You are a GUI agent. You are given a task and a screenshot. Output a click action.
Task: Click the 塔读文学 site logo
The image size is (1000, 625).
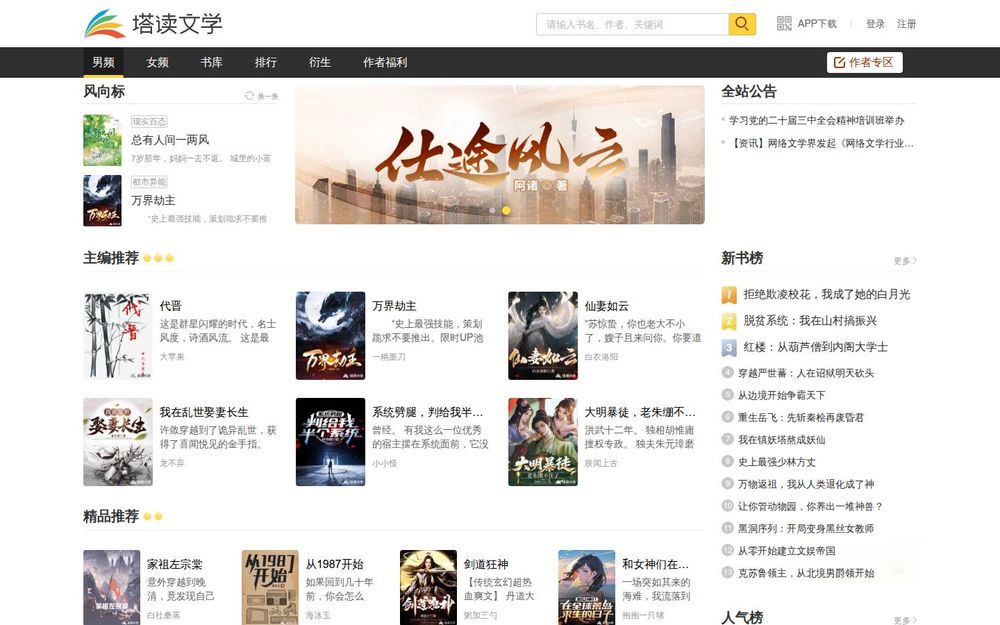coord(153,24)
